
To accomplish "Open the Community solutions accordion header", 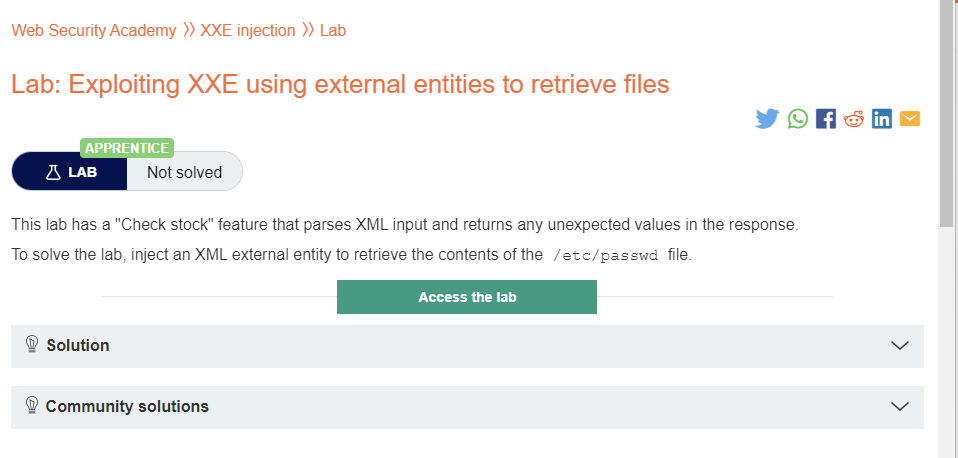I will tap(467, 407).
